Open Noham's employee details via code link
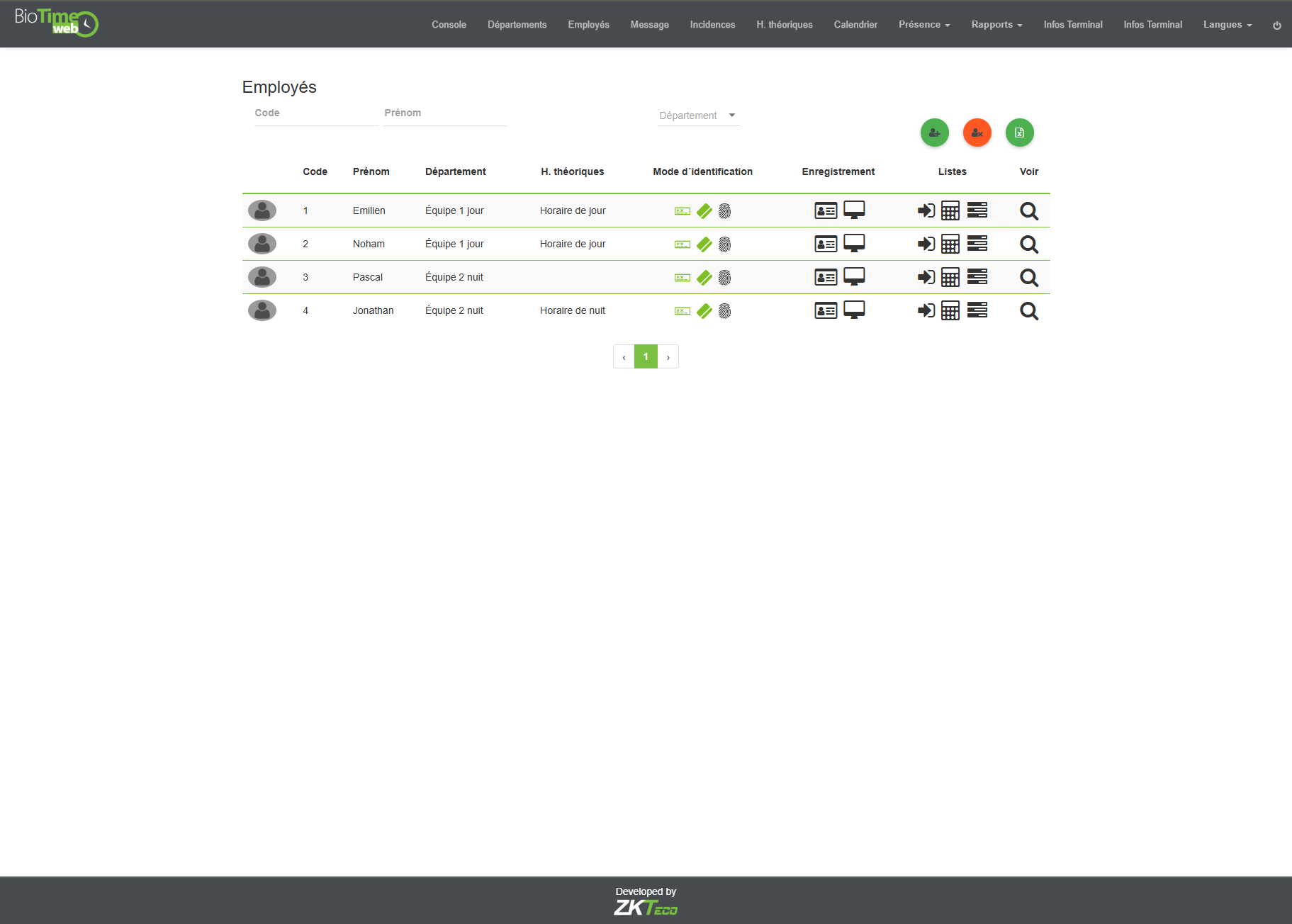1292x924 pixels. [x=305, y=244]
